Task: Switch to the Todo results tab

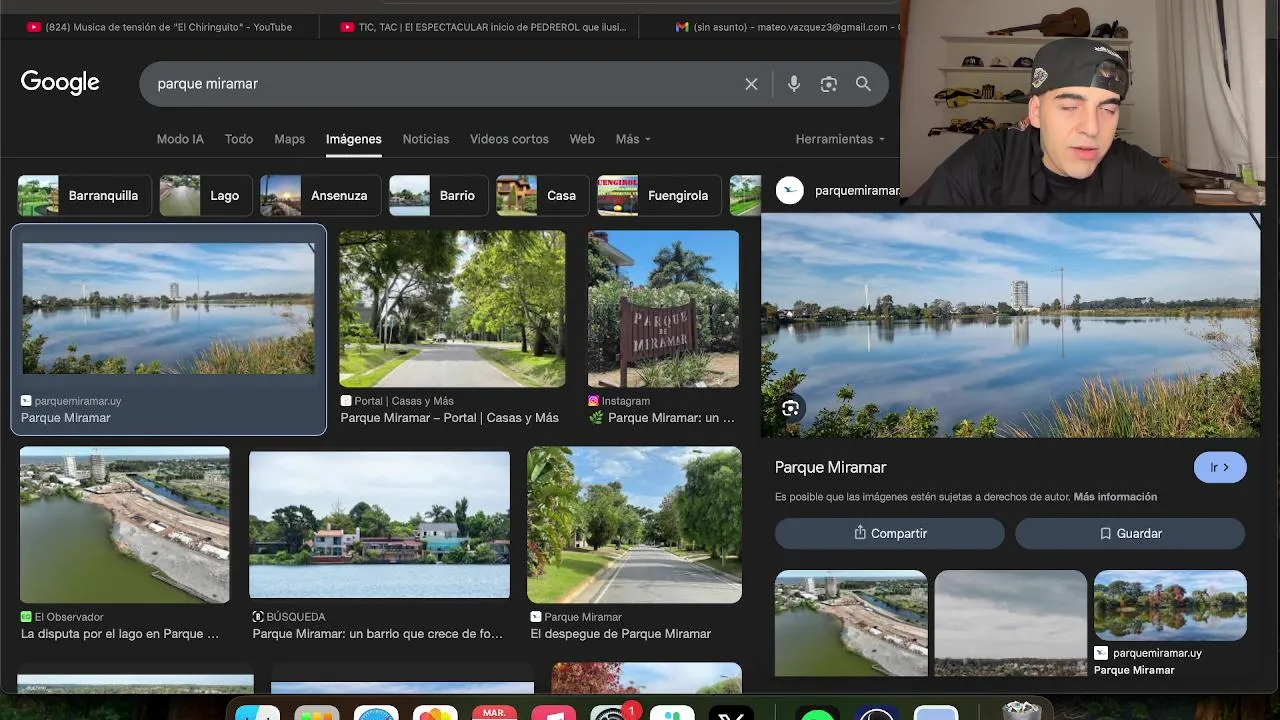Action: click(x=239, y=139)
